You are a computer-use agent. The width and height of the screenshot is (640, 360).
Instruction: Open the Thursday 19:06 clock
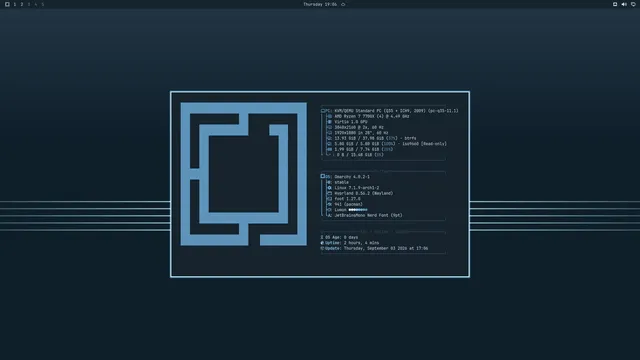point(320,4)
